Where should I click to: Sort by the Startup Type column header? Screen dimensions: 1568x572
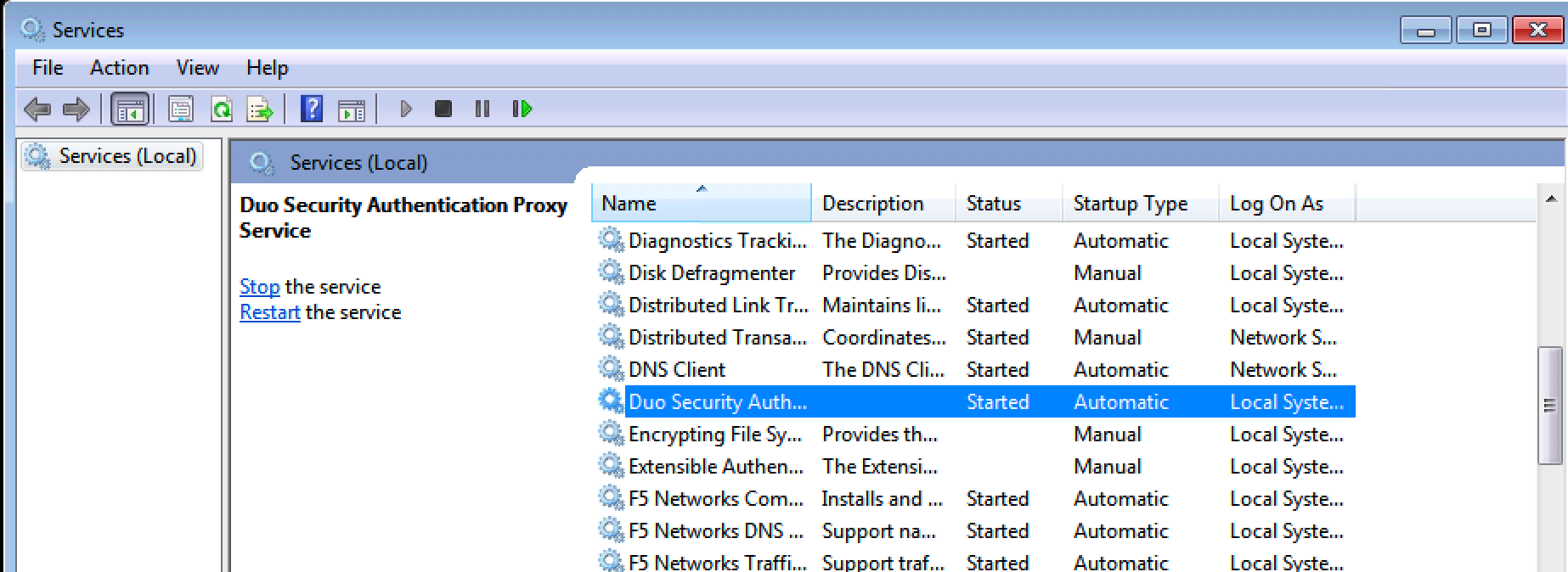pos(1141,204)
